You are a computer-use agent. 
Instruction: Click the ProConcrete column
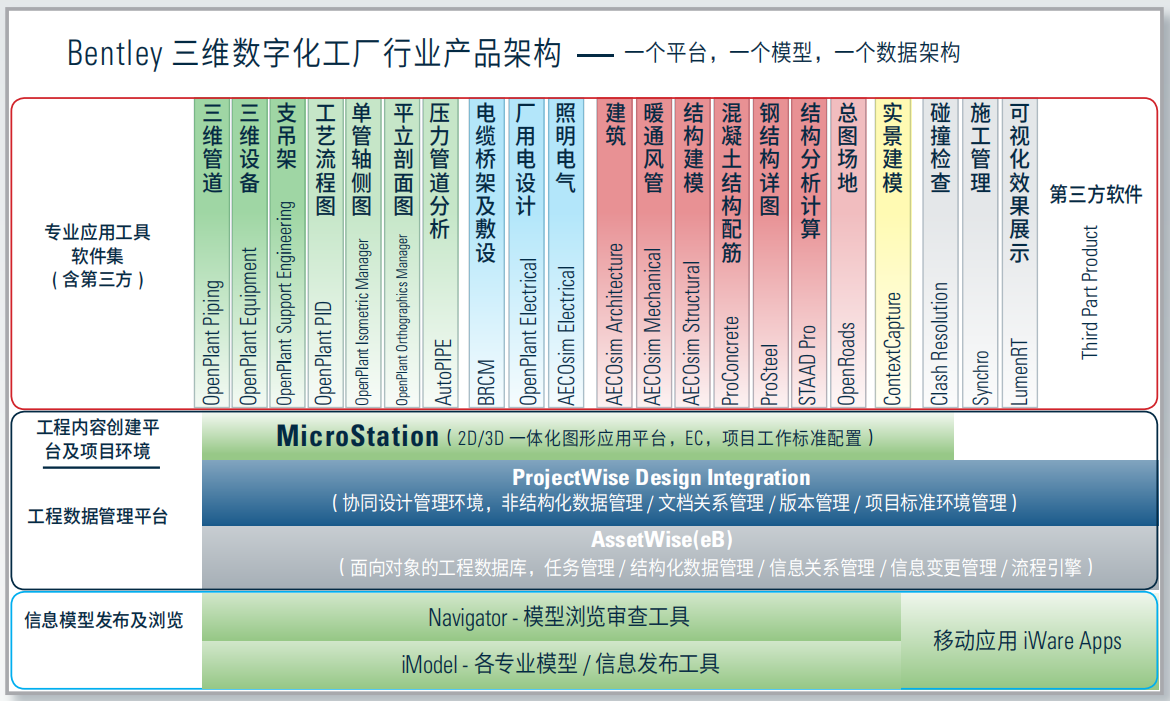tap(731, 253)
